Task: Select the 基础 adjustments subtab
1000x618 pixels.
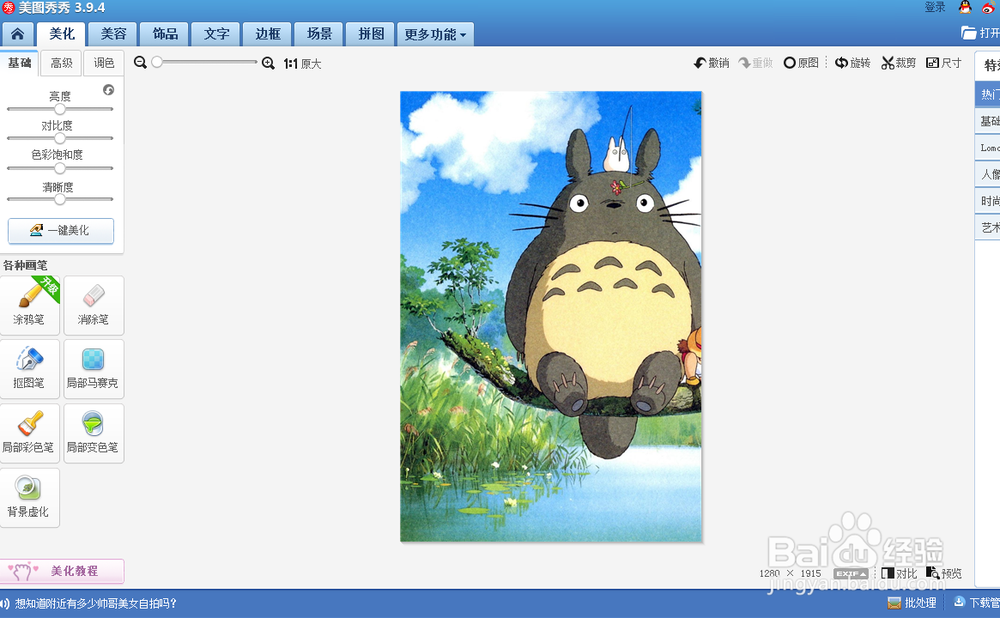Action: [x=19, y=63]
